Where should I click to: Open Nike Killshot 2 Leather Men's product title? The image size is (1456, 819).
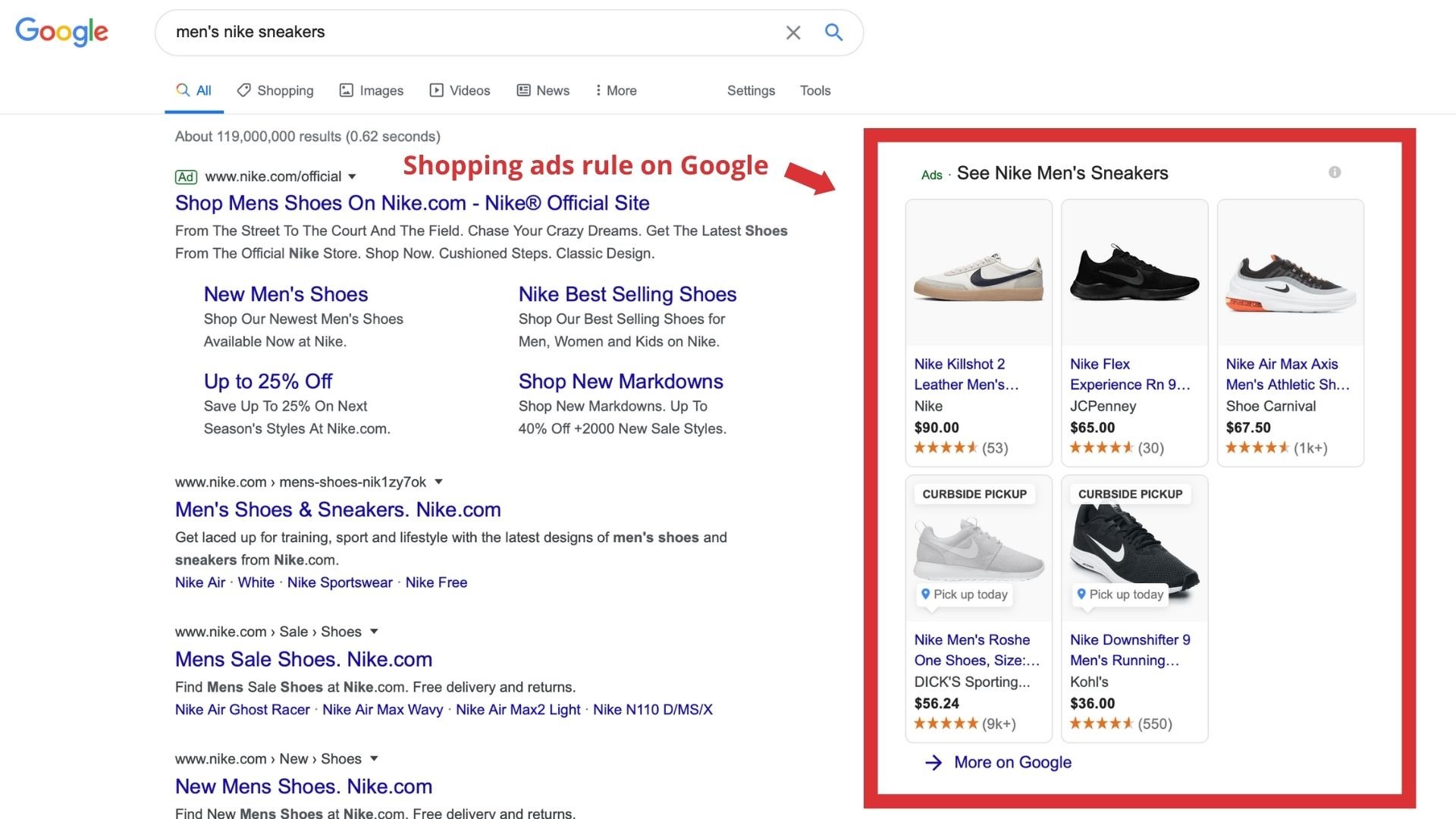(967, 375)
